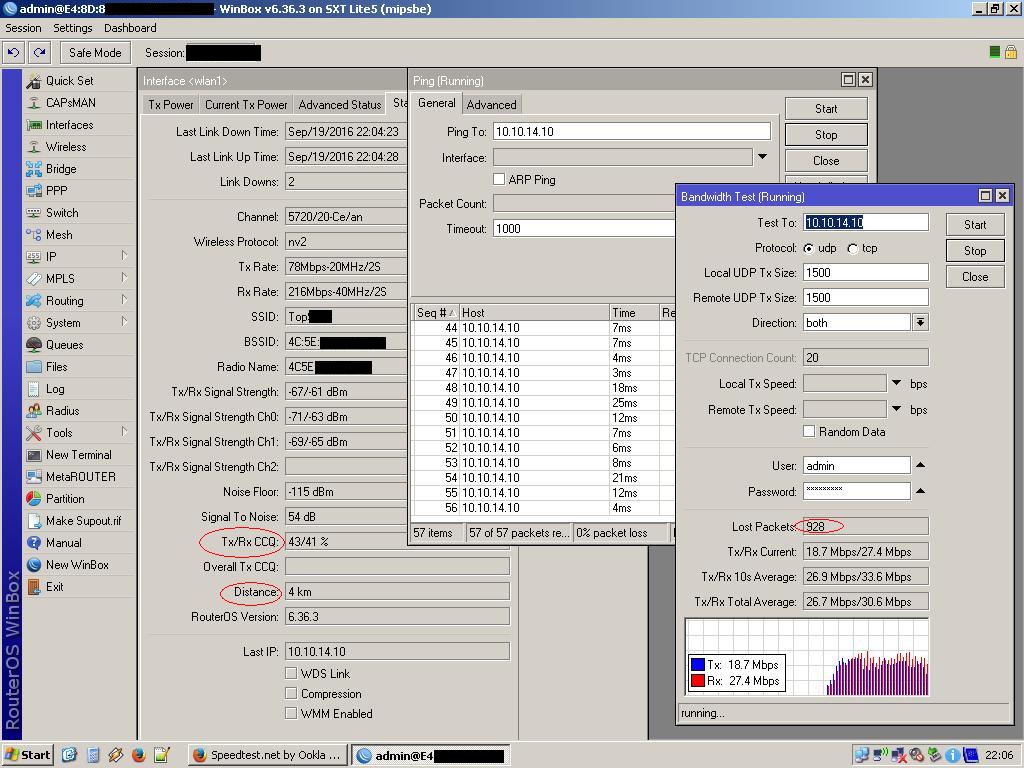Expand the System submenu

[124, 322]
